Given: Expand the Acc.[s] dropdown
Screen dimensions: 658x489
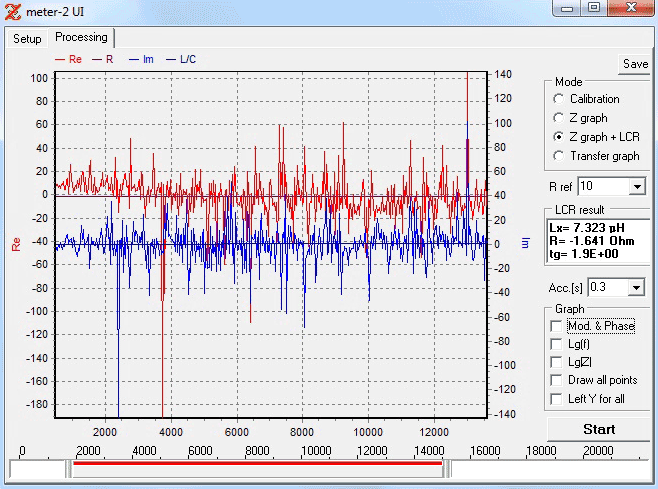Looking at the screenshot, I should (x=637, y=287).
